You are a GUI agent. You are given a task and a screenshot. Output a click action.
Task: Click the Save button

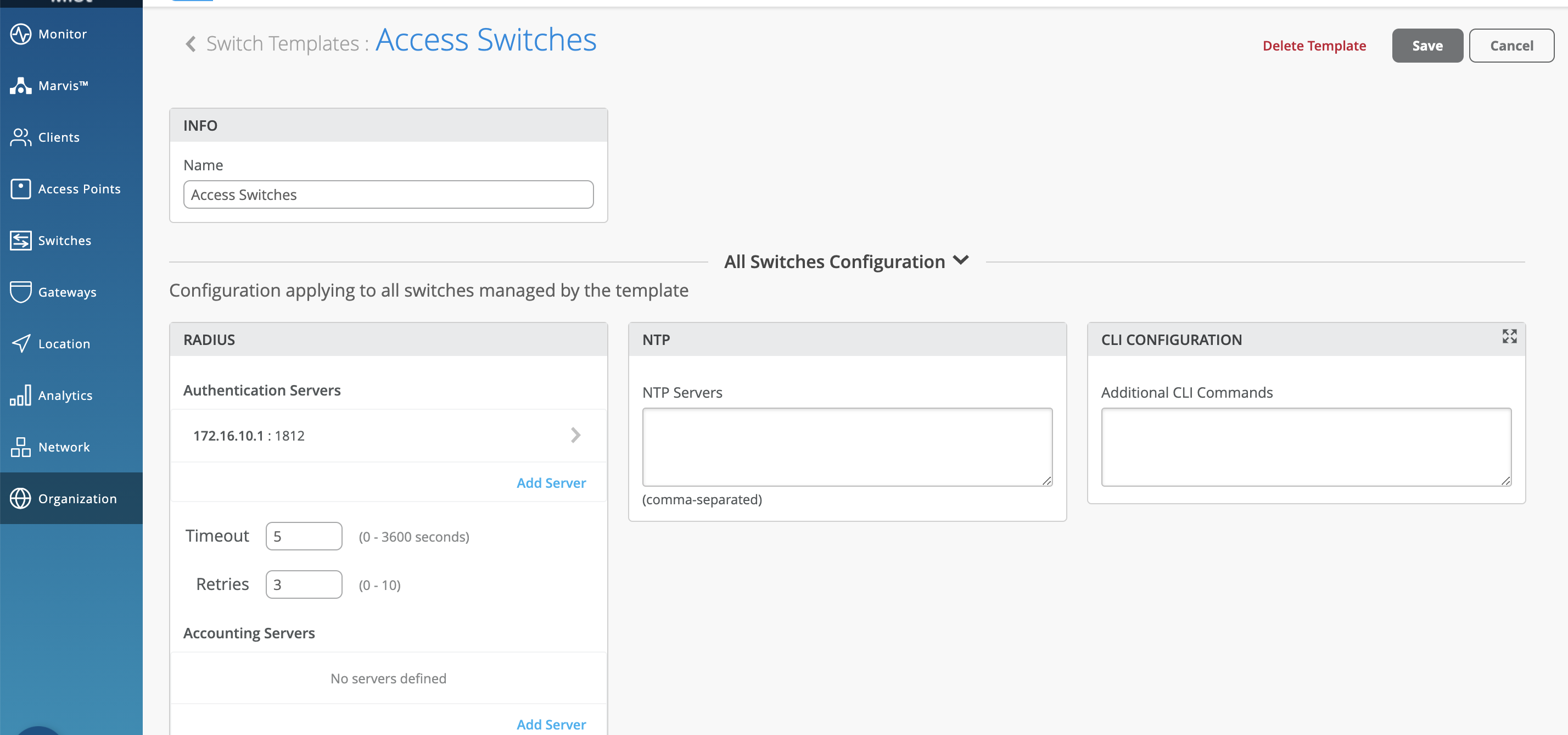point(1427,46)
